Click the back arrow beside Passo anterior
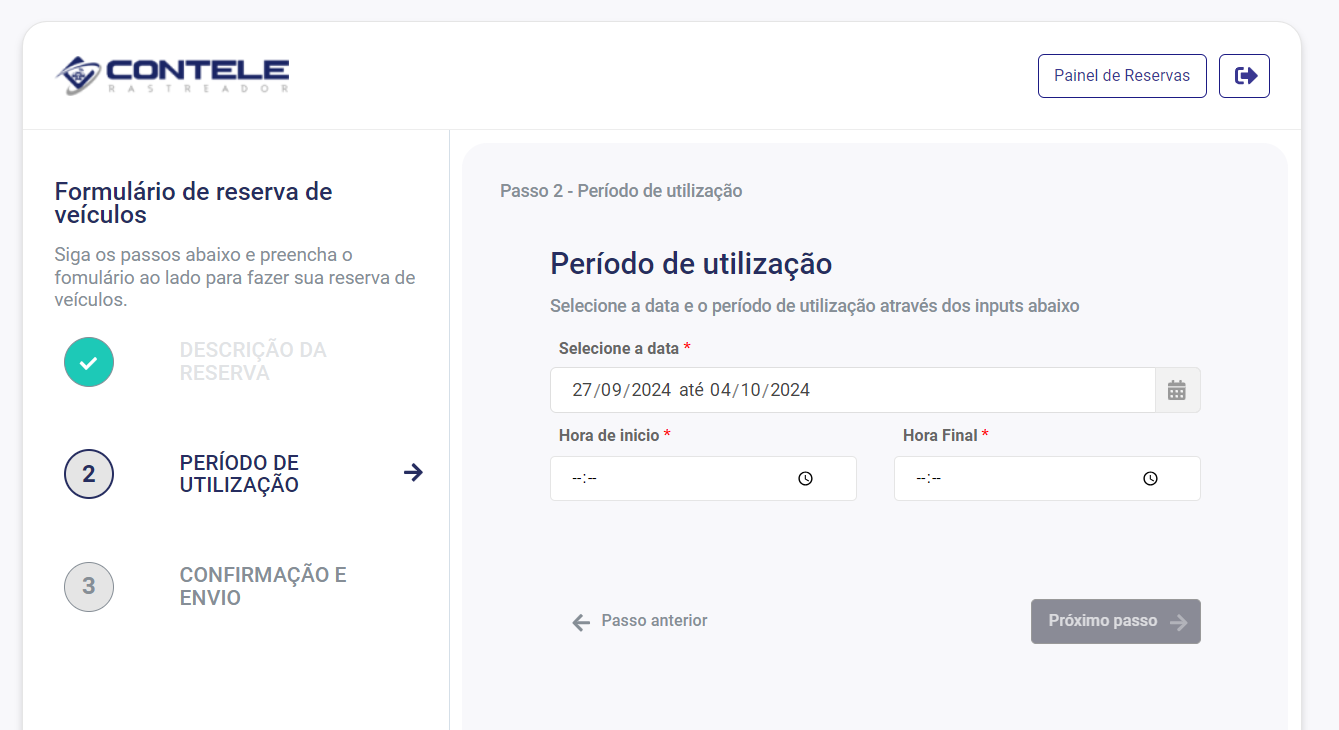This screenshot has height=730, width=1339. pos(580,622)
